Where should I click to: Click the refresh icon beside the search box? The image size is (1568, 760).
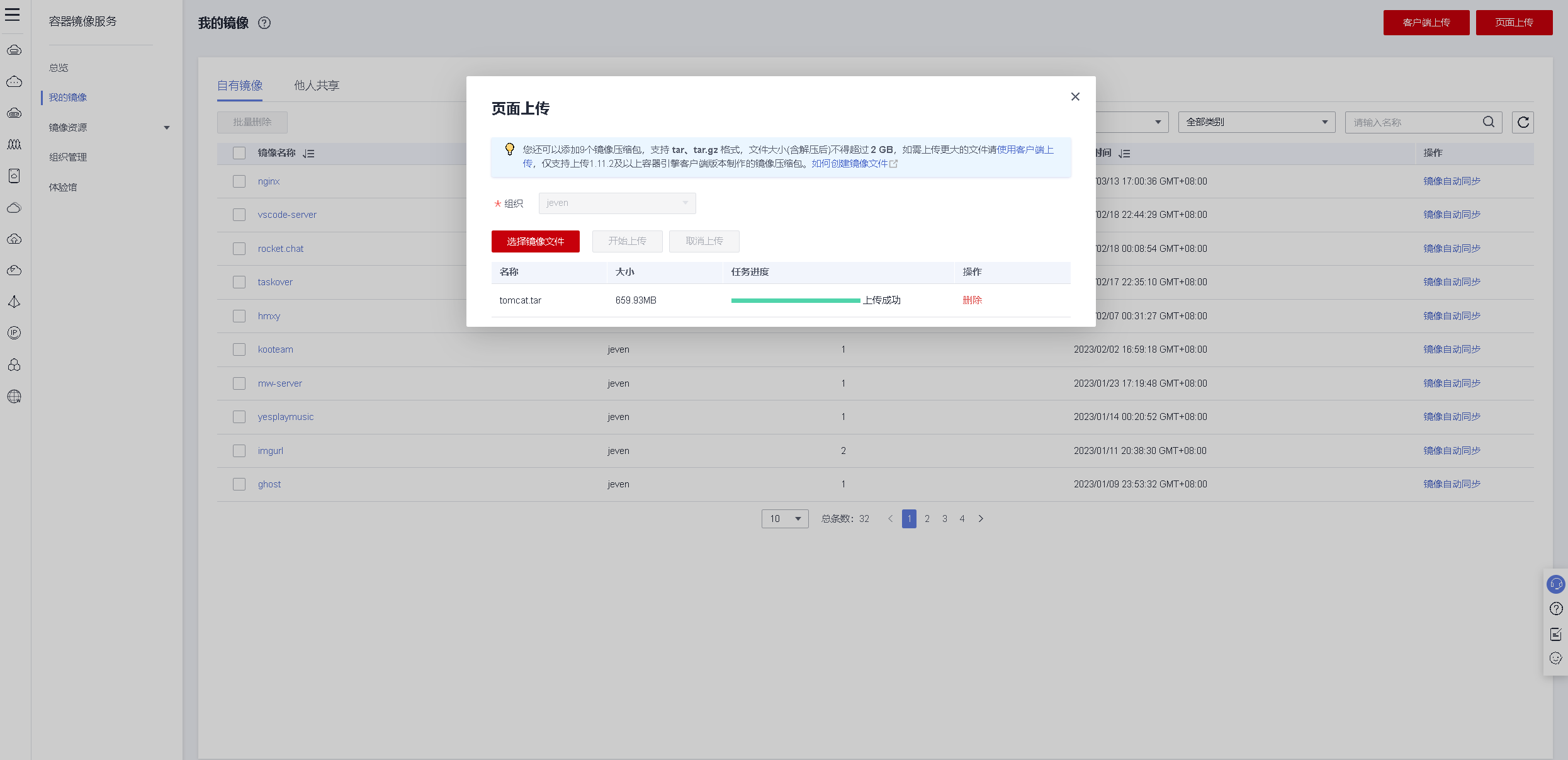[x=1523, y=122]
